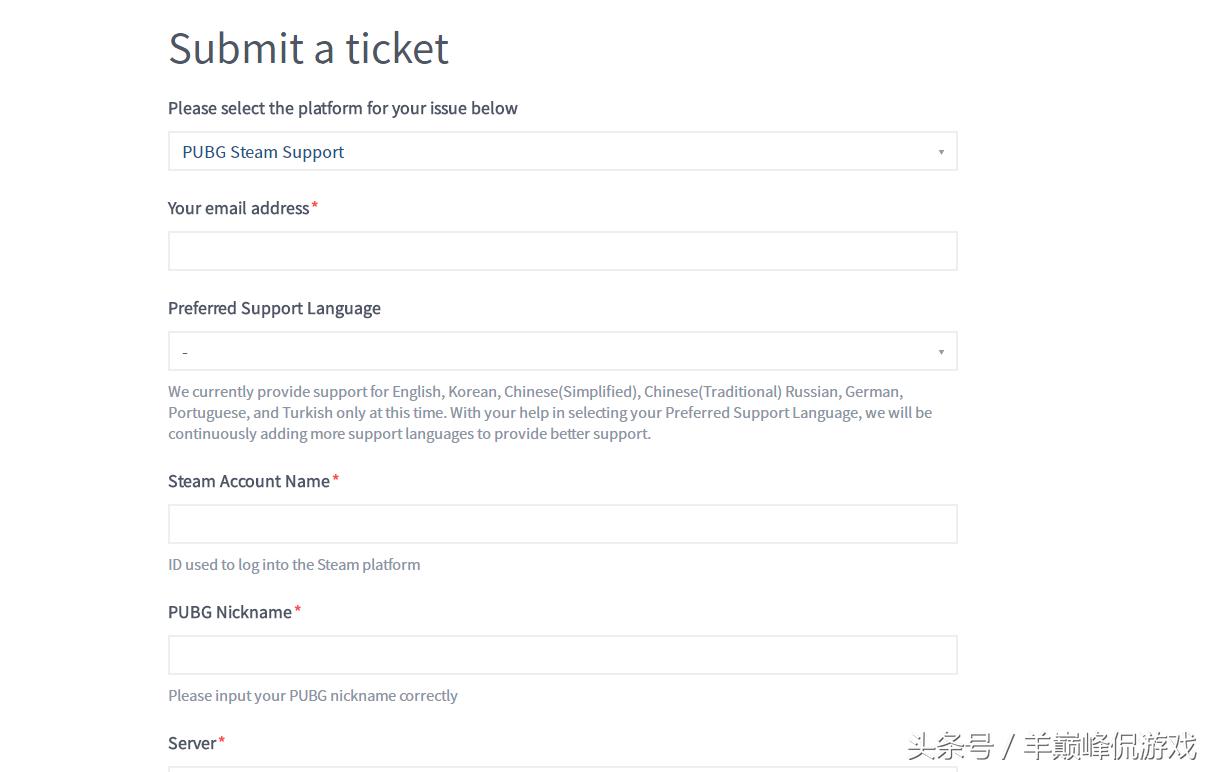Click the Steam platform ID hint text

pos(294,565)
